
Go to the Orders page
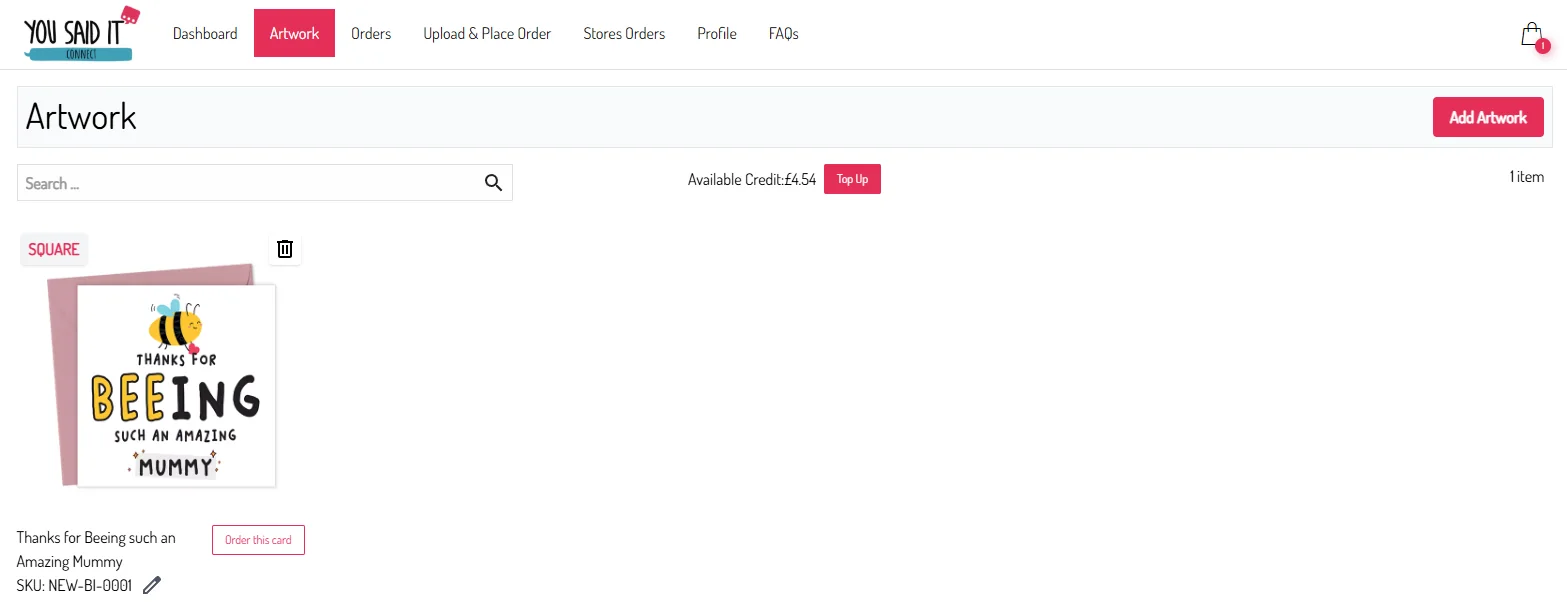[x=371, y=33]
